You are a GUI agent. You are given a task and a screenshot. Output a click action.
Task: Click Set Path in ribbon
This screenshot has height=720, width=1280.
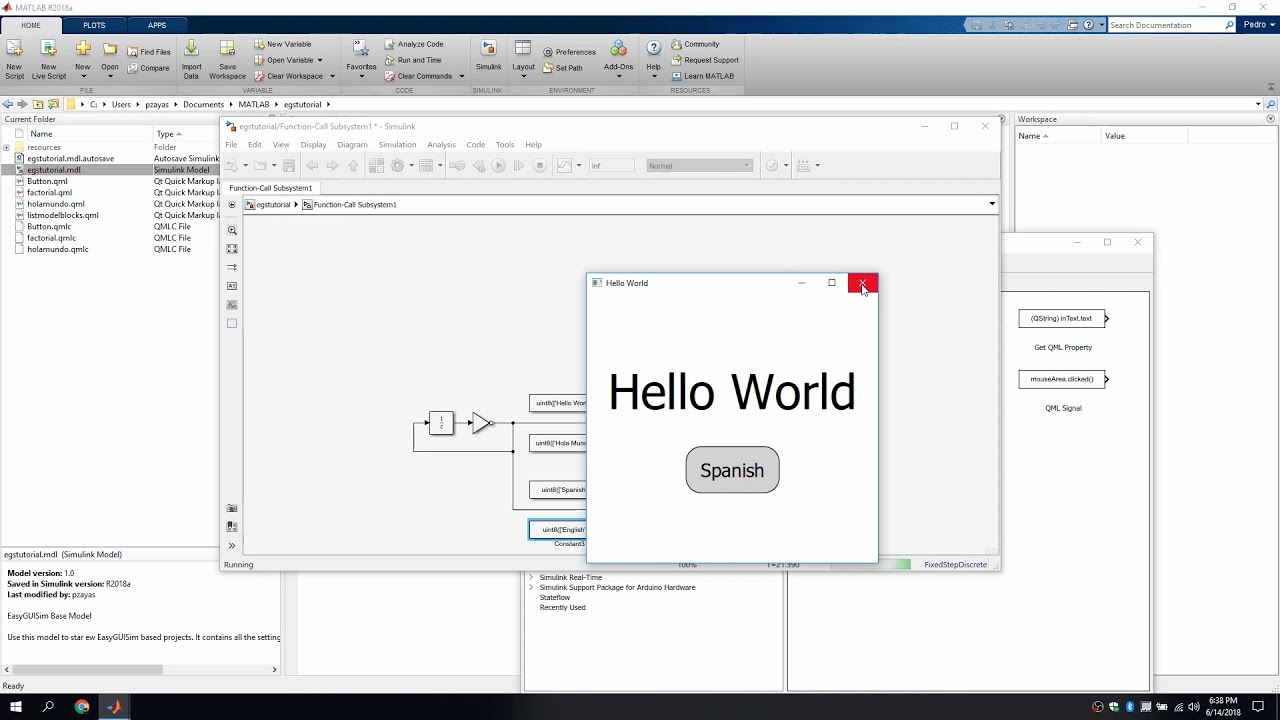pos(563,68)
